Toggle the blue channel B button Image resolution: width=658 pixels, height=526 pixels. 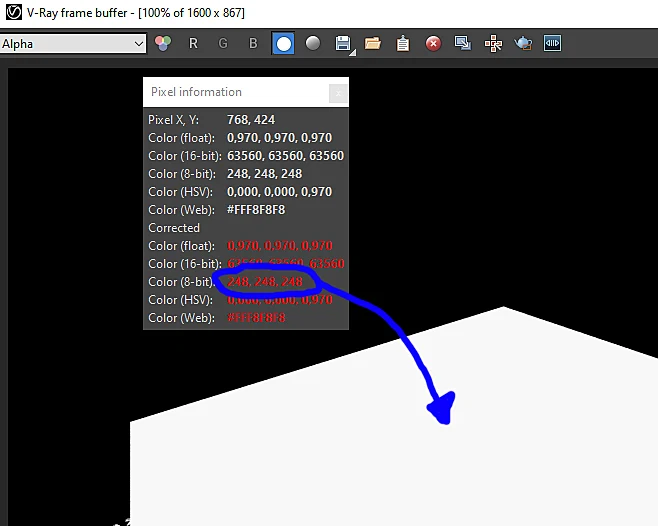(x=253, y=43)
